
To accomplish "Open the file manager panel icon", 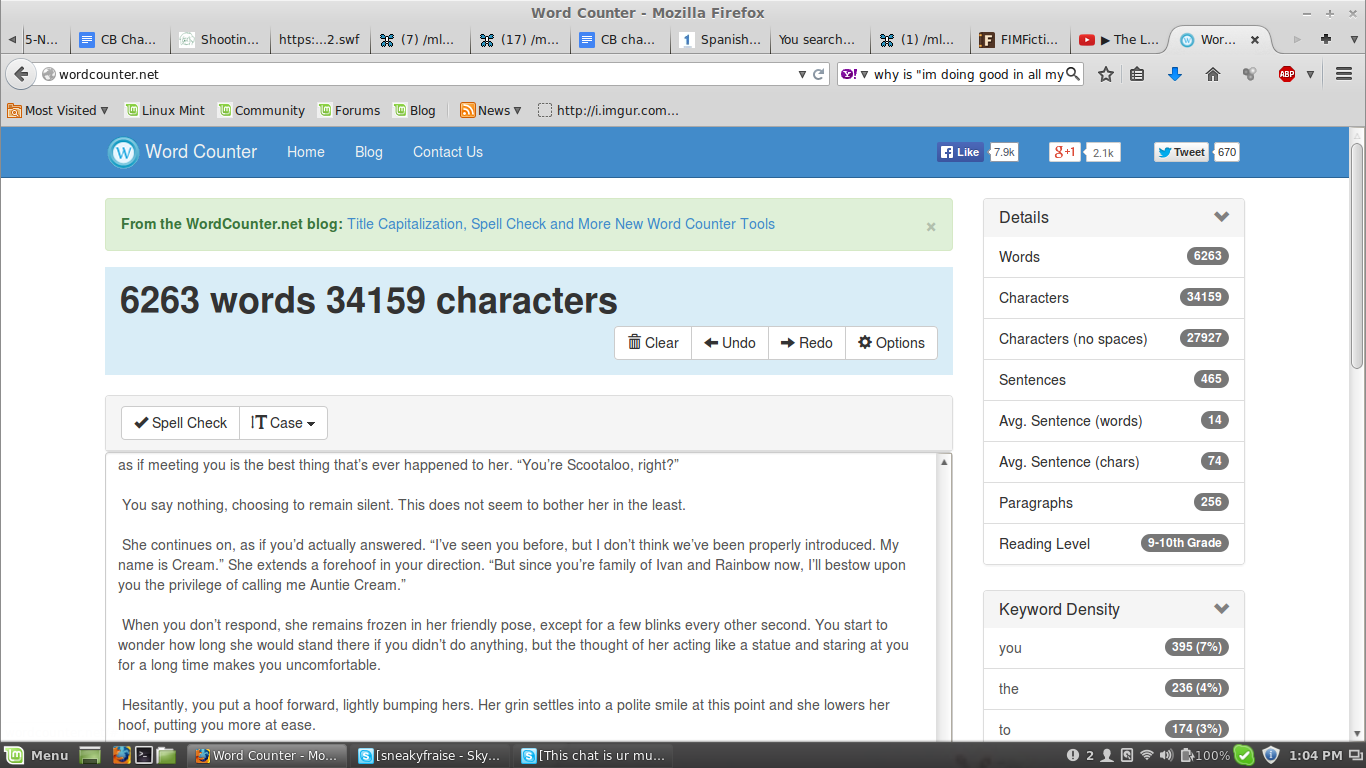I will 166,755.
